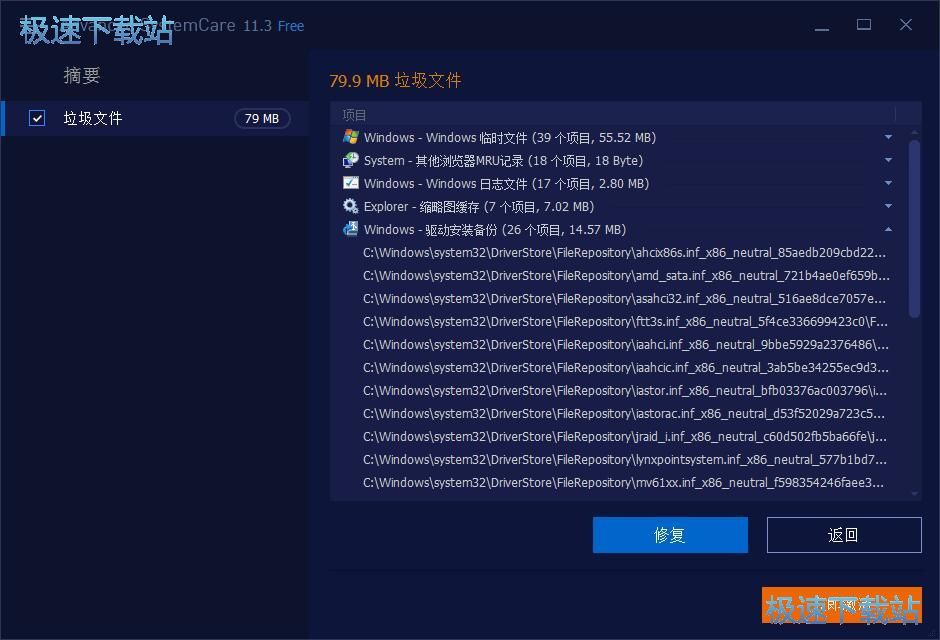Open the 摘要 summary section
Viewport: 940px width, 640px height.
[x=82, y=76]
